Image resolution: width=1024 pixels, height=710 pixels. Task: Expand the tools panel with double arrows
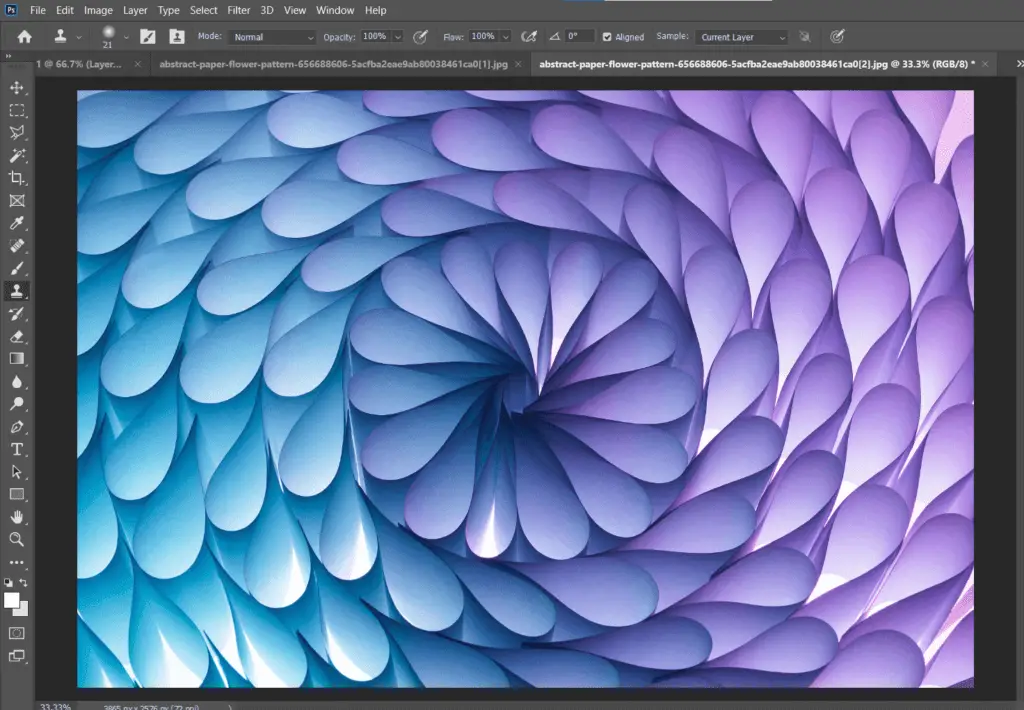pos(8,57)
